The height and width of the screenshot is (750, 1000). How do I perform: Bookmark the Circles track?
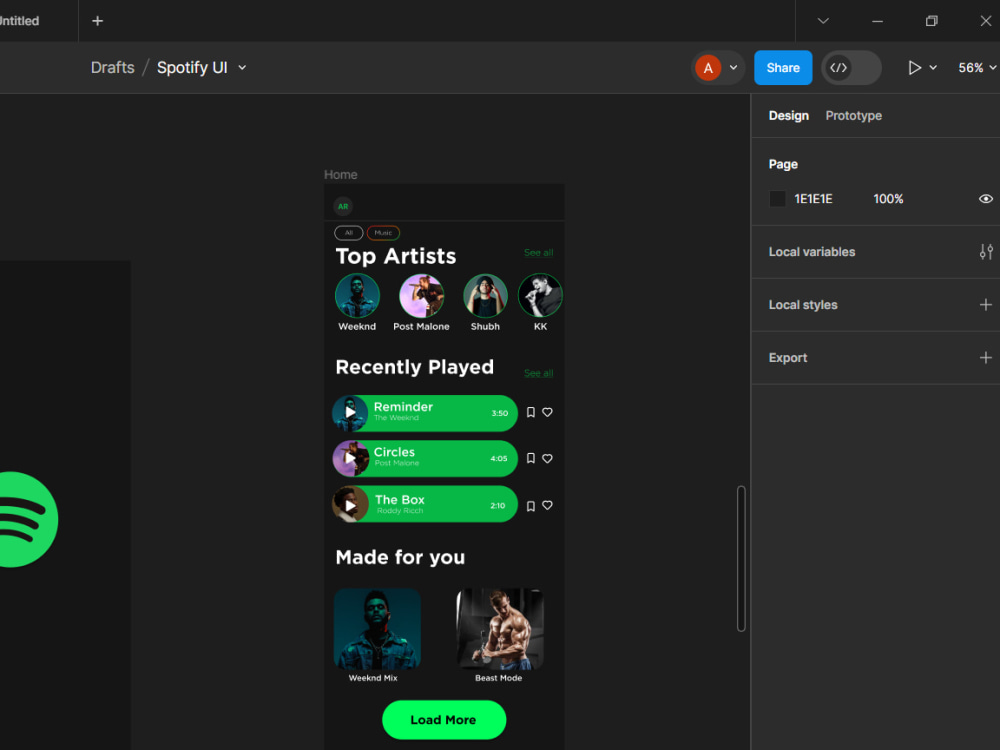tap(531, 459)
